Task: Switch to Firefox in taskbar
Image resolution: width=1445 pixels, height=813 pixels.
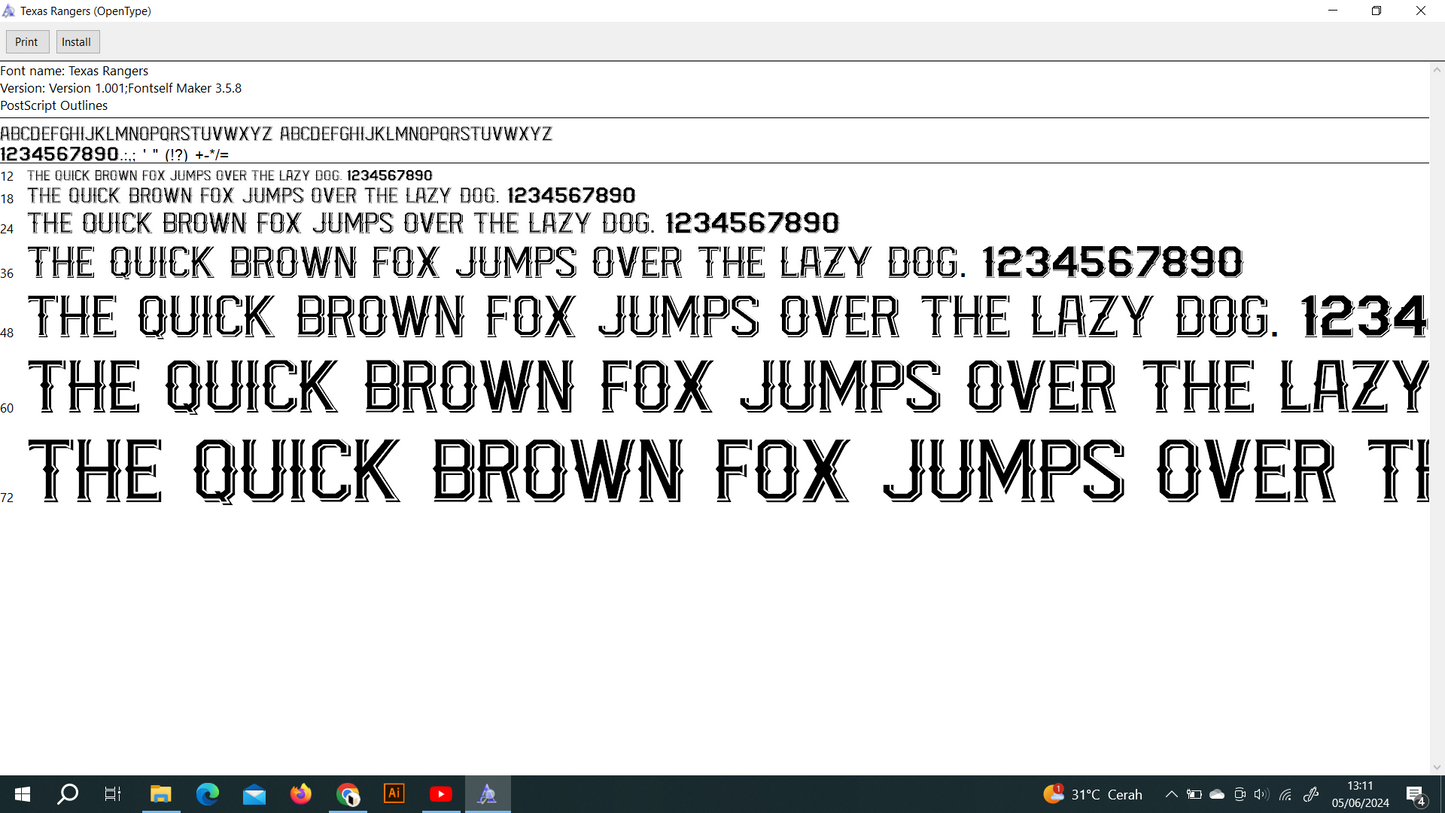Action: tap(300, 794)
